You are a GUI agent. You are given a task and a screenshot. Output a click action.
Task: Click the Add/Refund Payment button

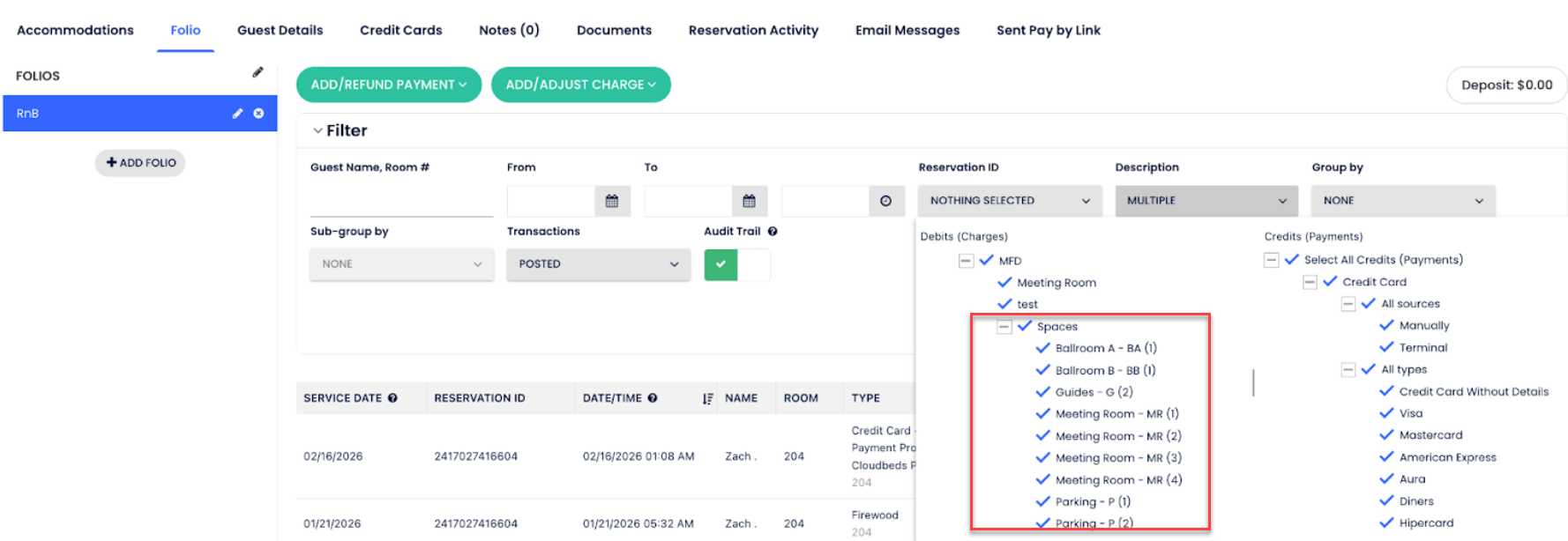click(x=388, y=85)
